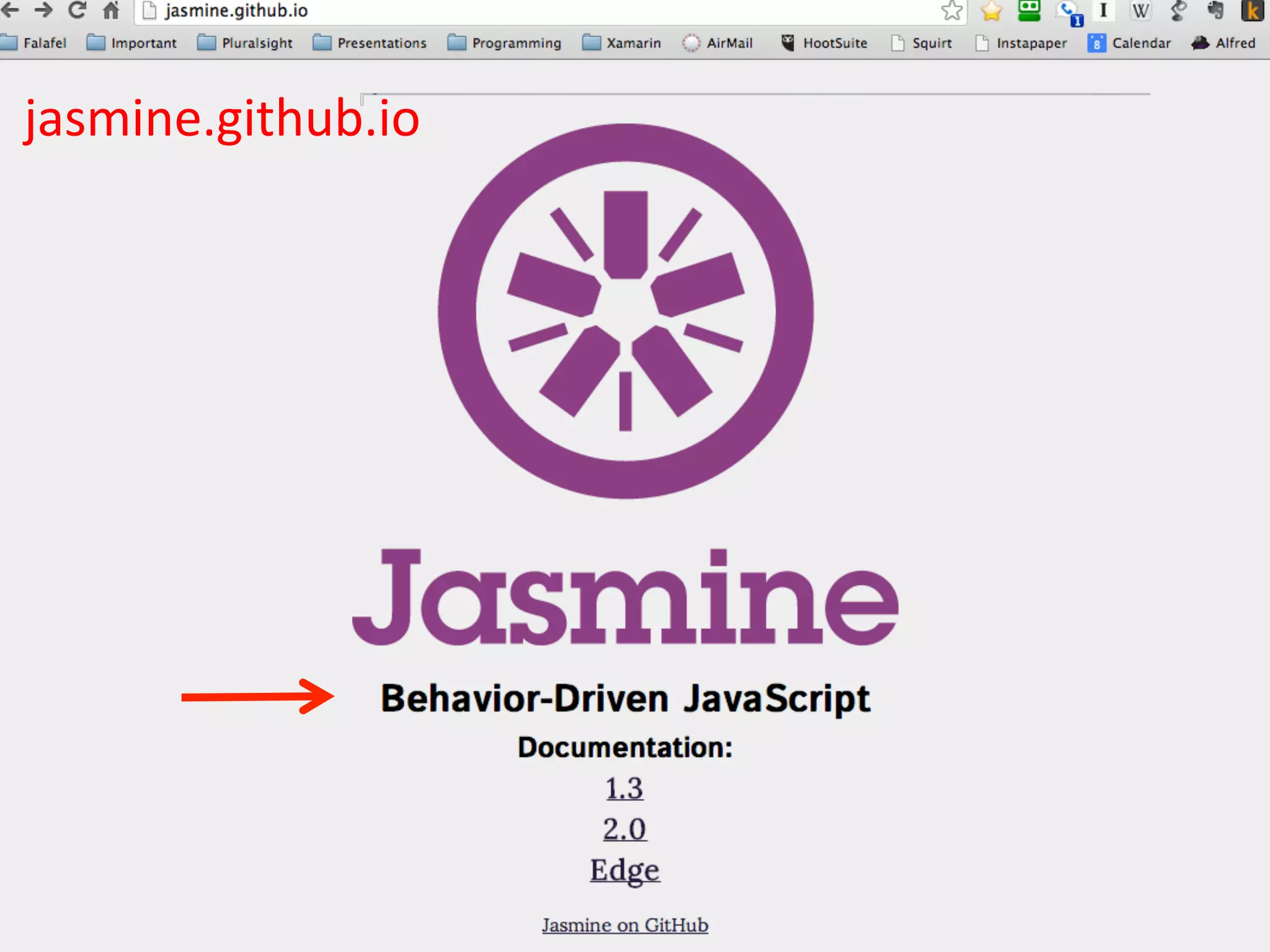Open the HootSuite bookmark
Image resolution: width=1270 pixels, height=952 pixels.
[x=824, y=43]
